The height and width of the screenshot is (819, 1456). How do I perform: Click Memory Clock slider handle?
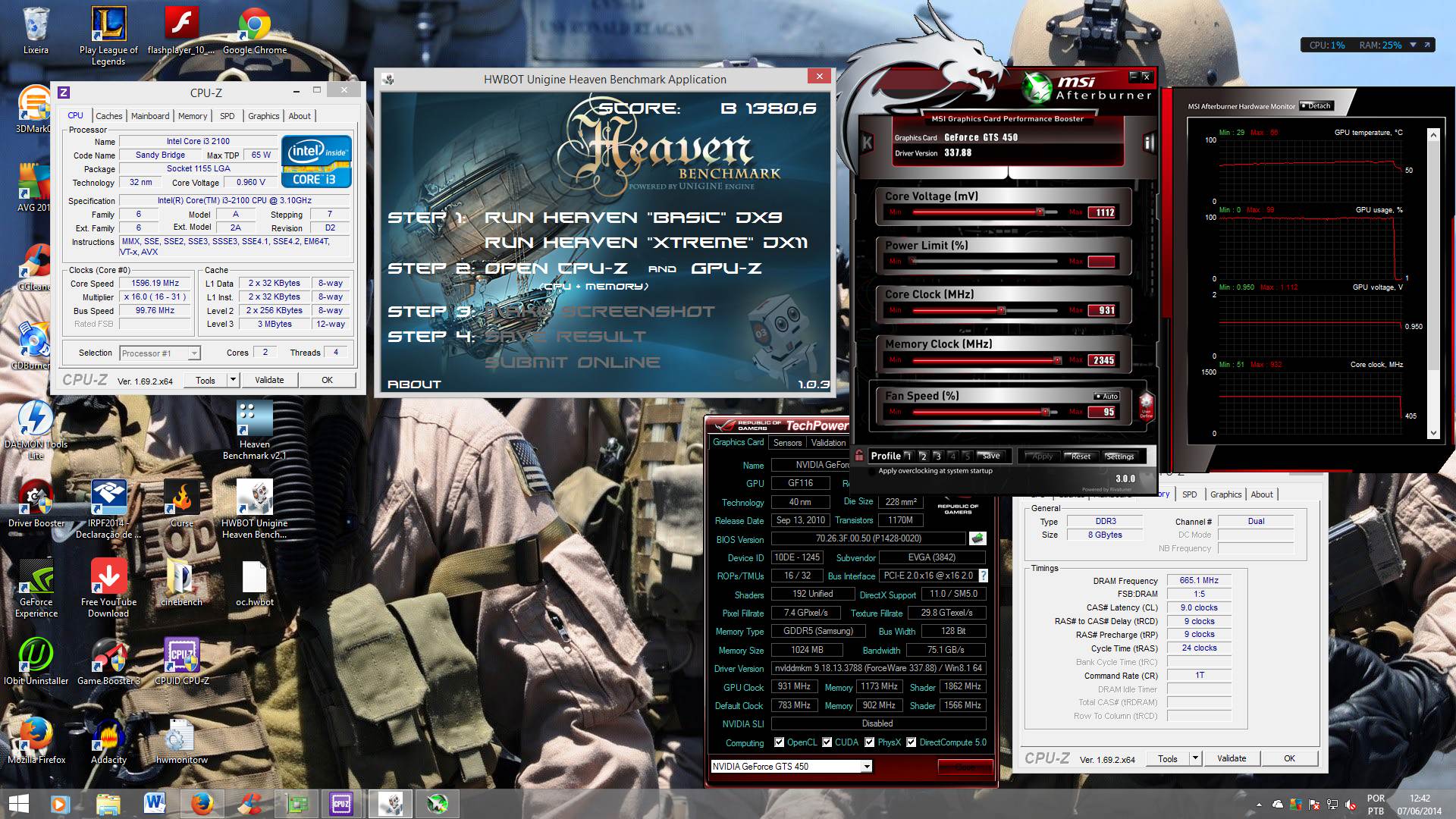1057,360
